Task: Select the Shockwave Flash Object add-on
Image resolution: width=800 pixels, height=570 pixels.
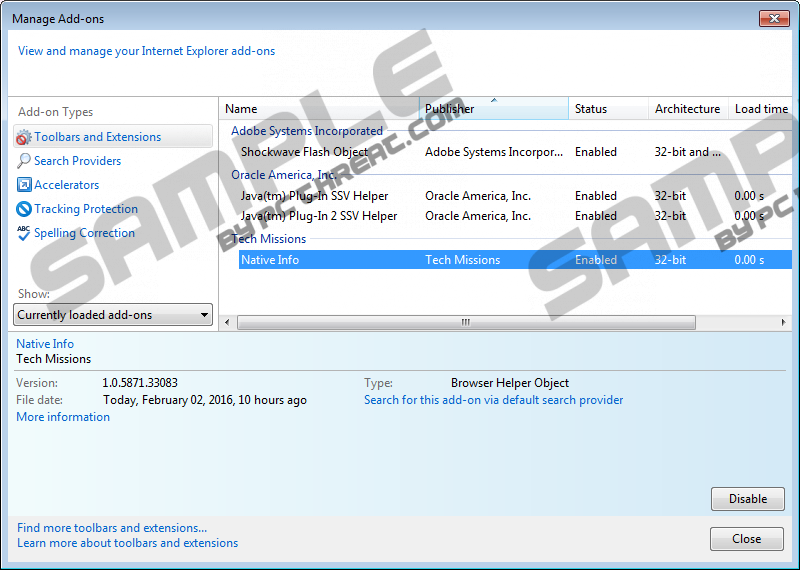Action: click(x=304, y=152)
